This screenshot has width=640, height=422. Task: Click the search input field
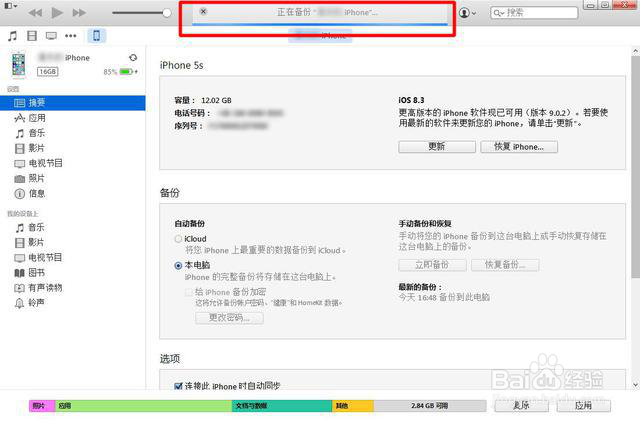pos(534,13)
